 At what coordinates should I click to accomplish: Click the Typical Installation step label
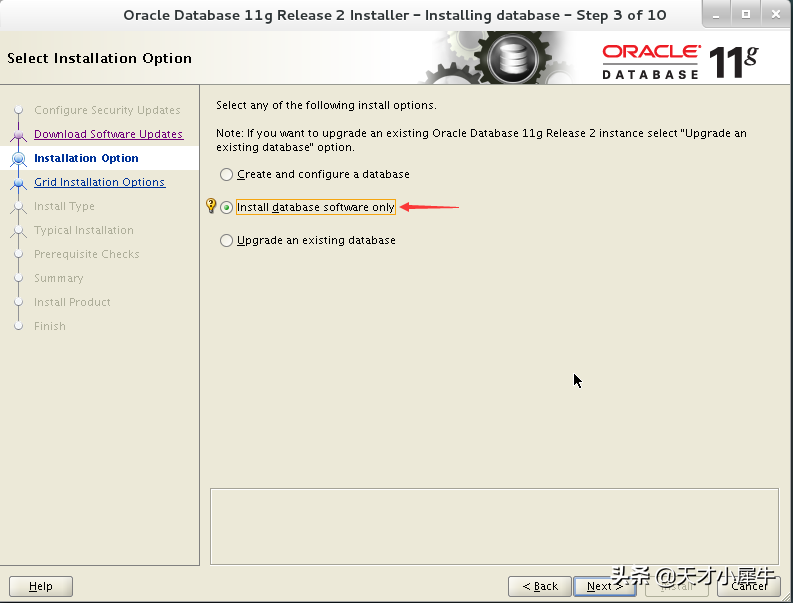(84, 230)
